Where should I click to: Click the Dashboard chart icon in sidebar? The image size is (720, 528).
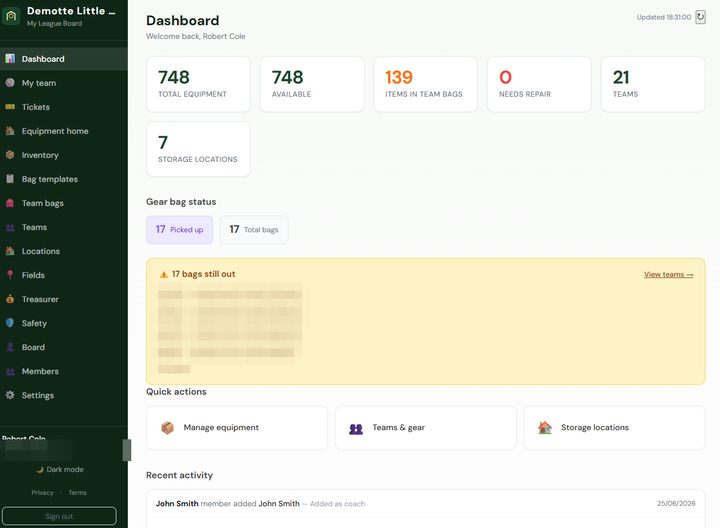tap(10, 58)
